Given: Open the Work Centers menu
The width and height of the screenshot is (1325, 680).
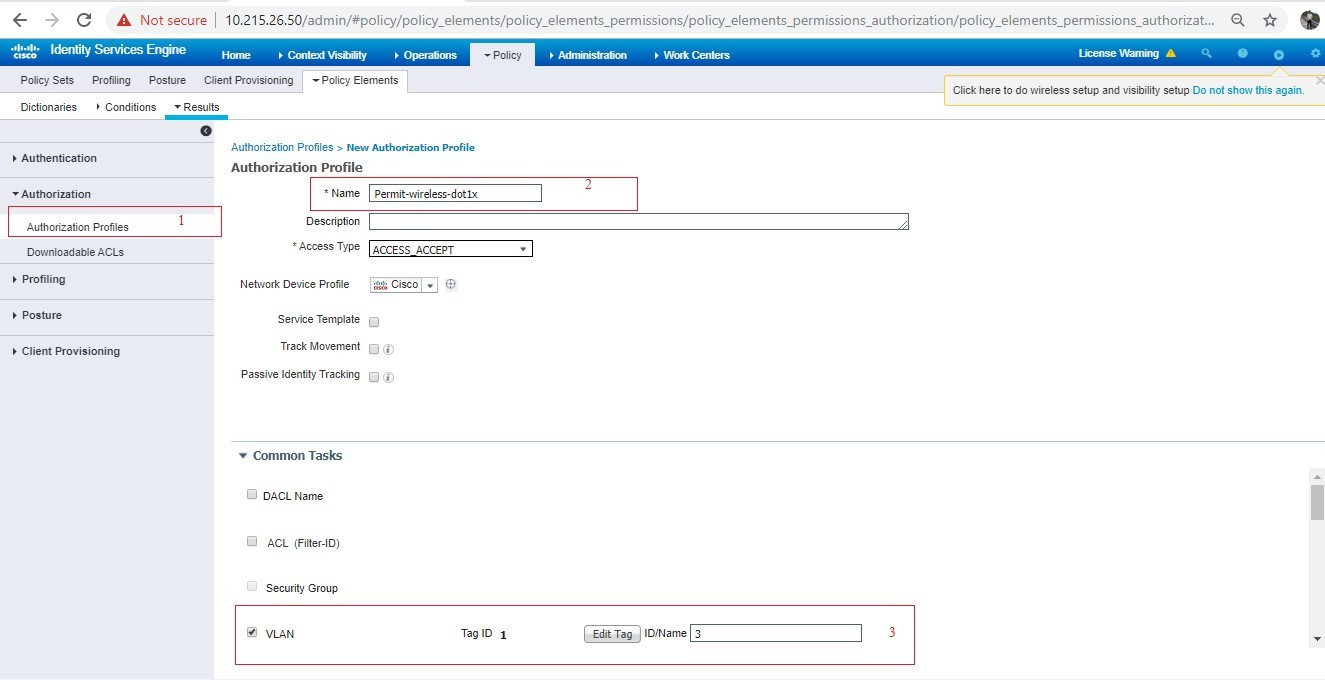Looking at the screenshot, I should pos(692,55).
